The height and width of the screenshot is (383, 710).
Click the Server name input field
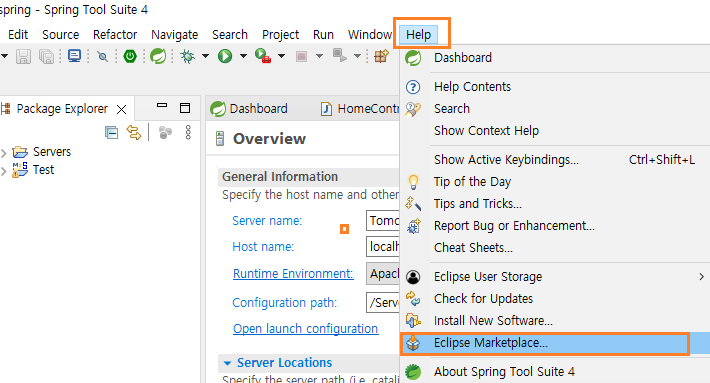[383, 221]
